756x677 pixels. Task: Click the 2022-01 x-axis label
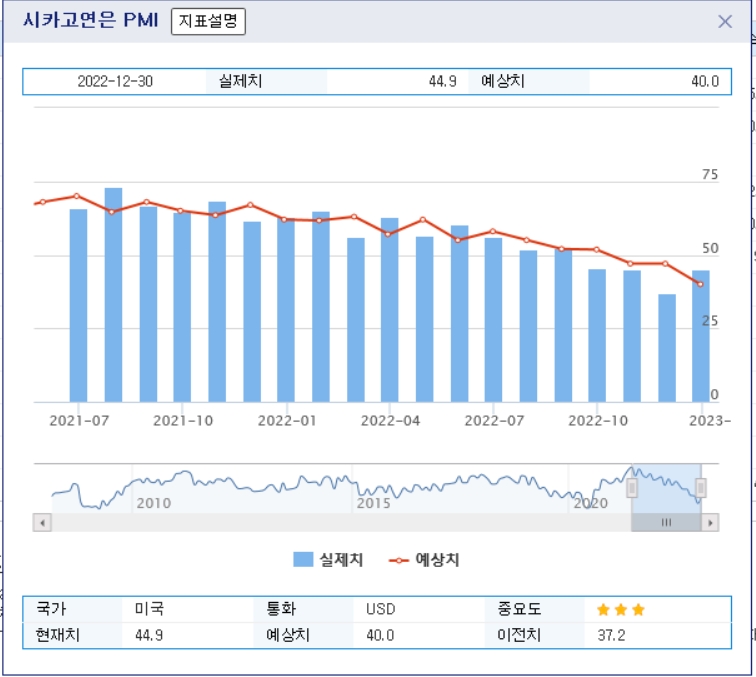tap(287, 421)
